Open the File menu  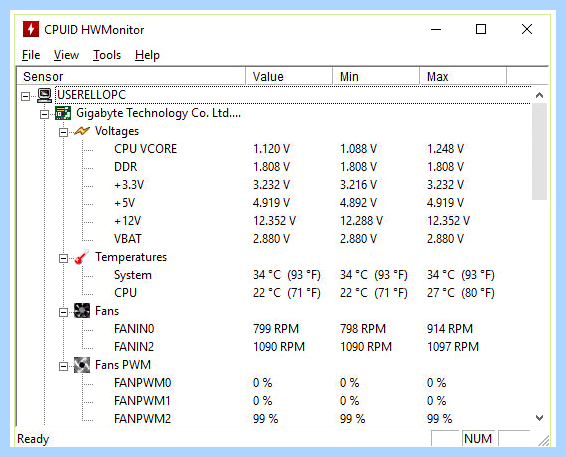pyautogui.click(x=31, y=55)
